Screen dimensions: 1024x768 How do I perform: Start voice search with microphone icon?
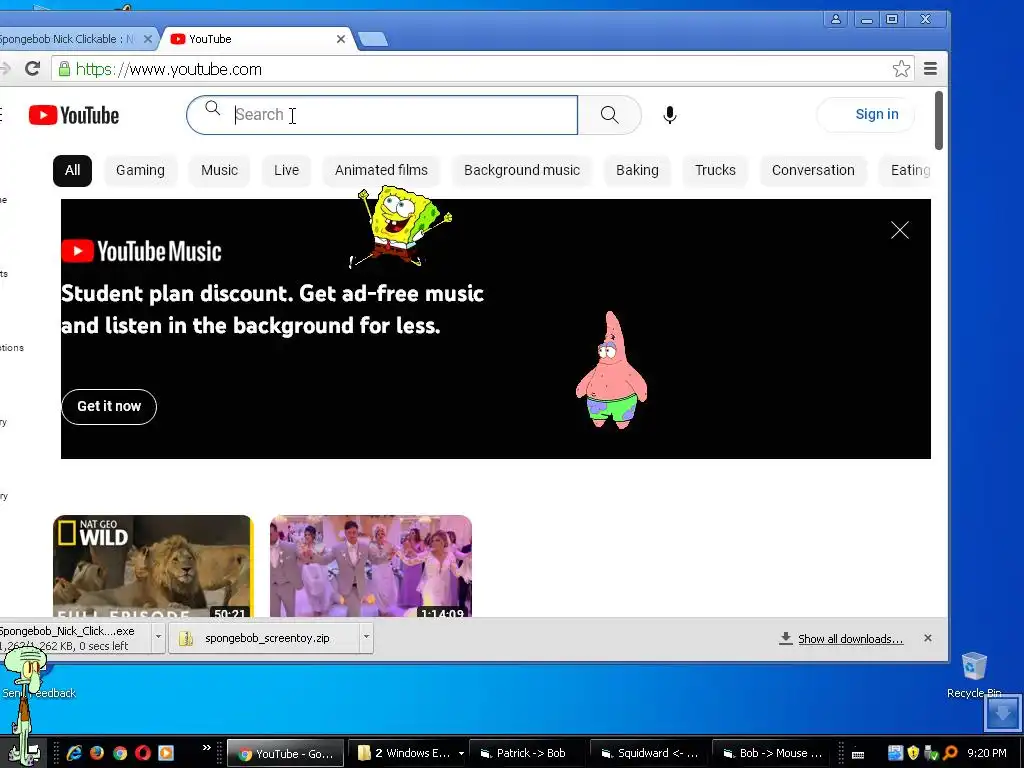(669, 115)
